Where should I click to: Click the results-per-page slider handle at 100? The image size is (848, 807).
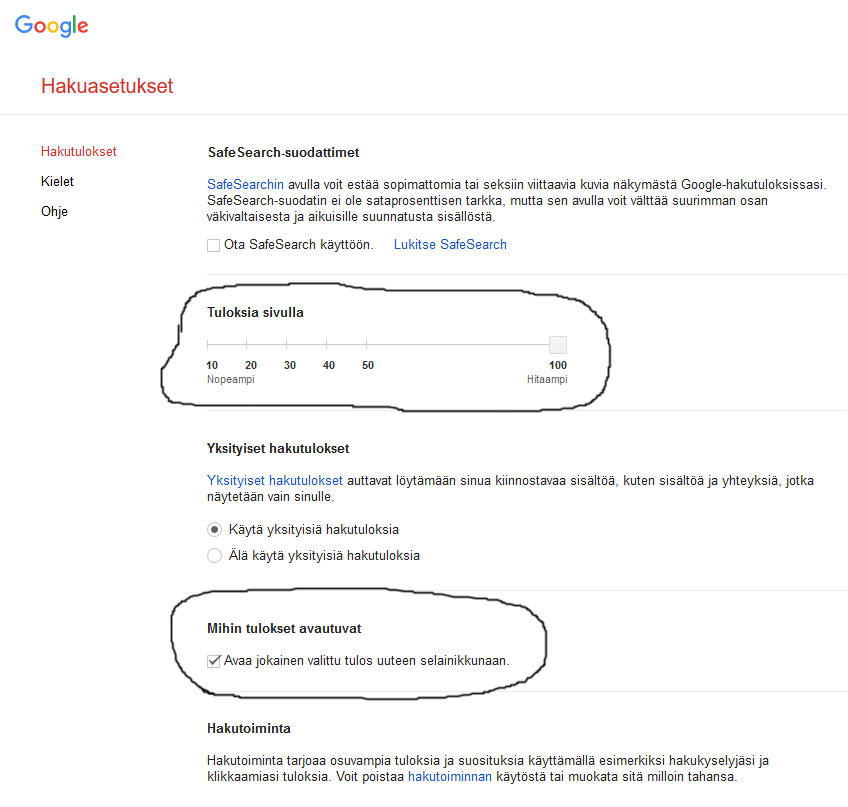click(x=558, y=345)
